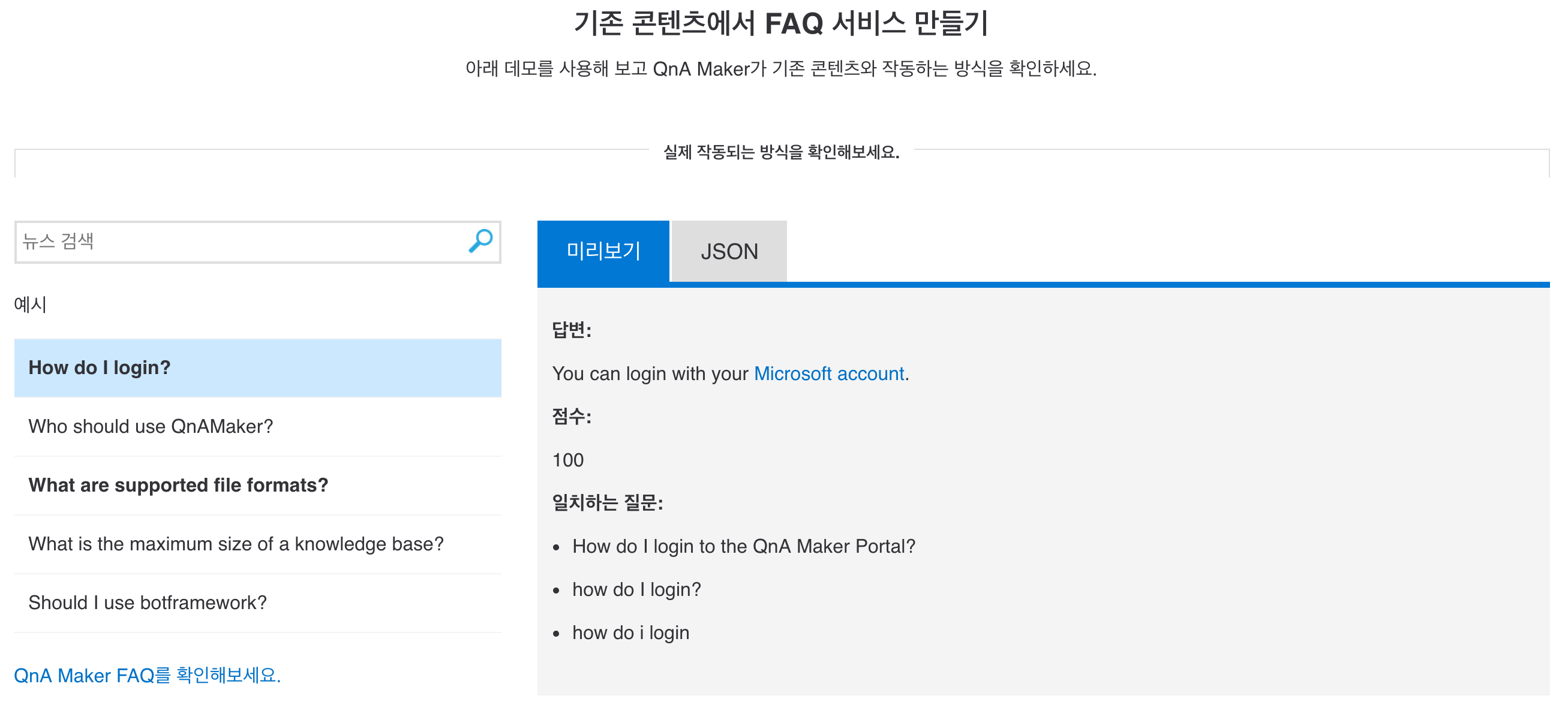
Task: Choose 'What are supported file formats?' example
Action: (257, 484)
